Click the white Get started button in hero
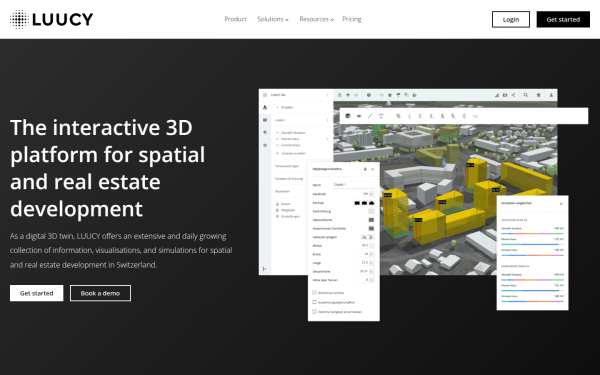 pyautogui.click(x=36, y=293)
